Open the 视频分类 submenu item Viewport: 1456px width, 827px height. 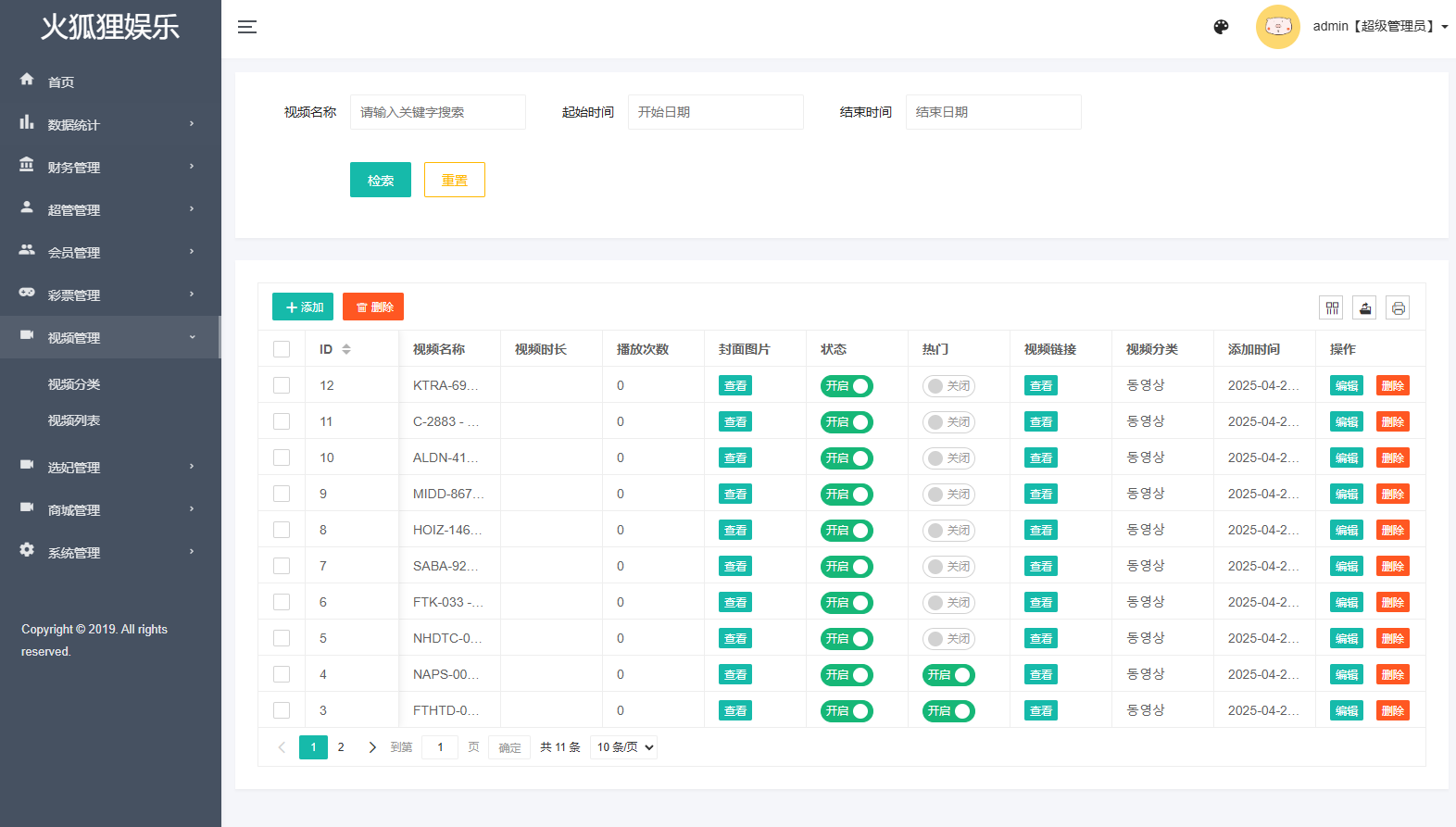coord(74,384)
